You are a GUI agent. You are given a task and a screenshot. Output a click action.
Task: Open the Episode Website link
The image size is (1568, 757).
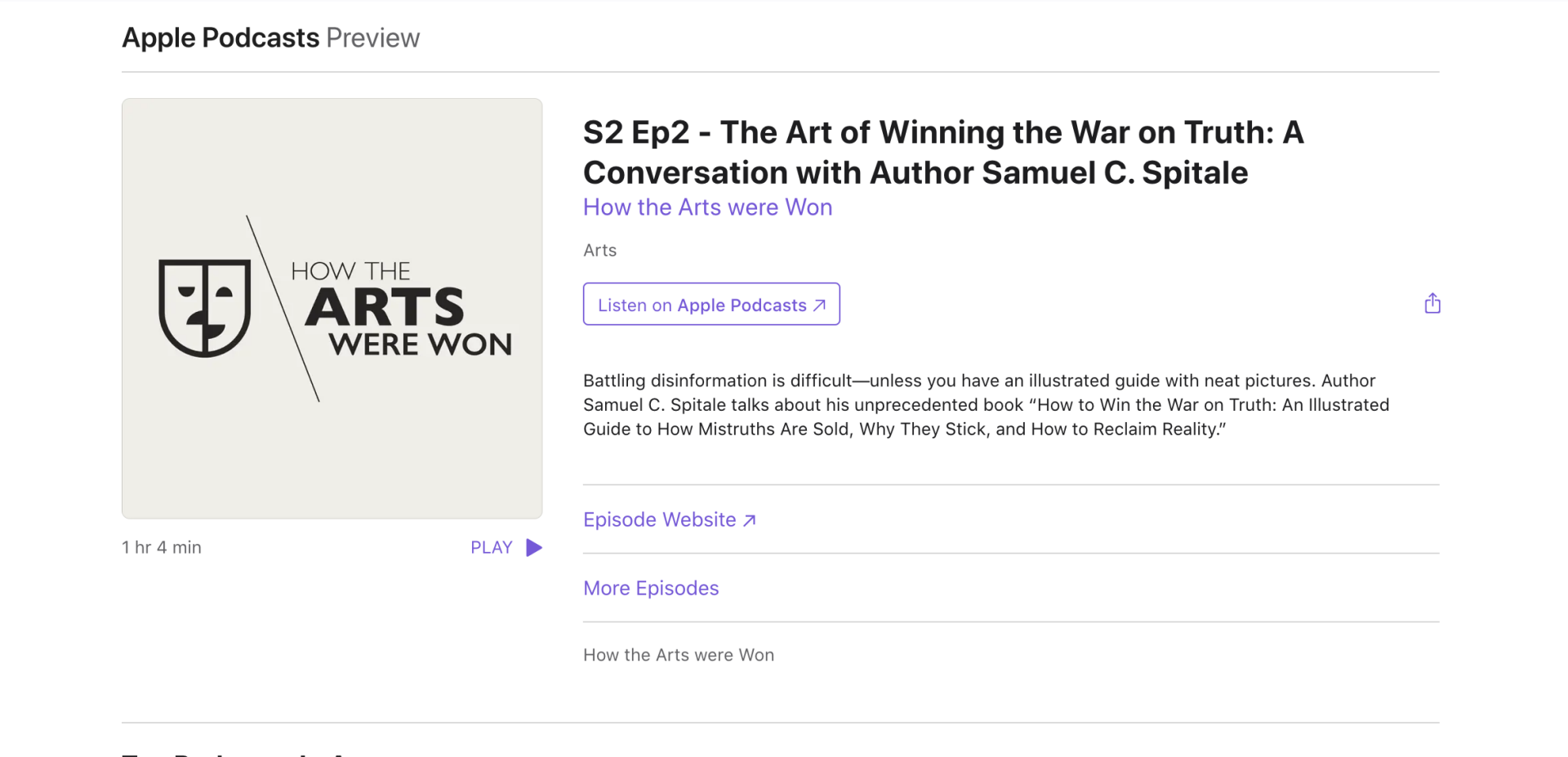(x=670, y=519)
